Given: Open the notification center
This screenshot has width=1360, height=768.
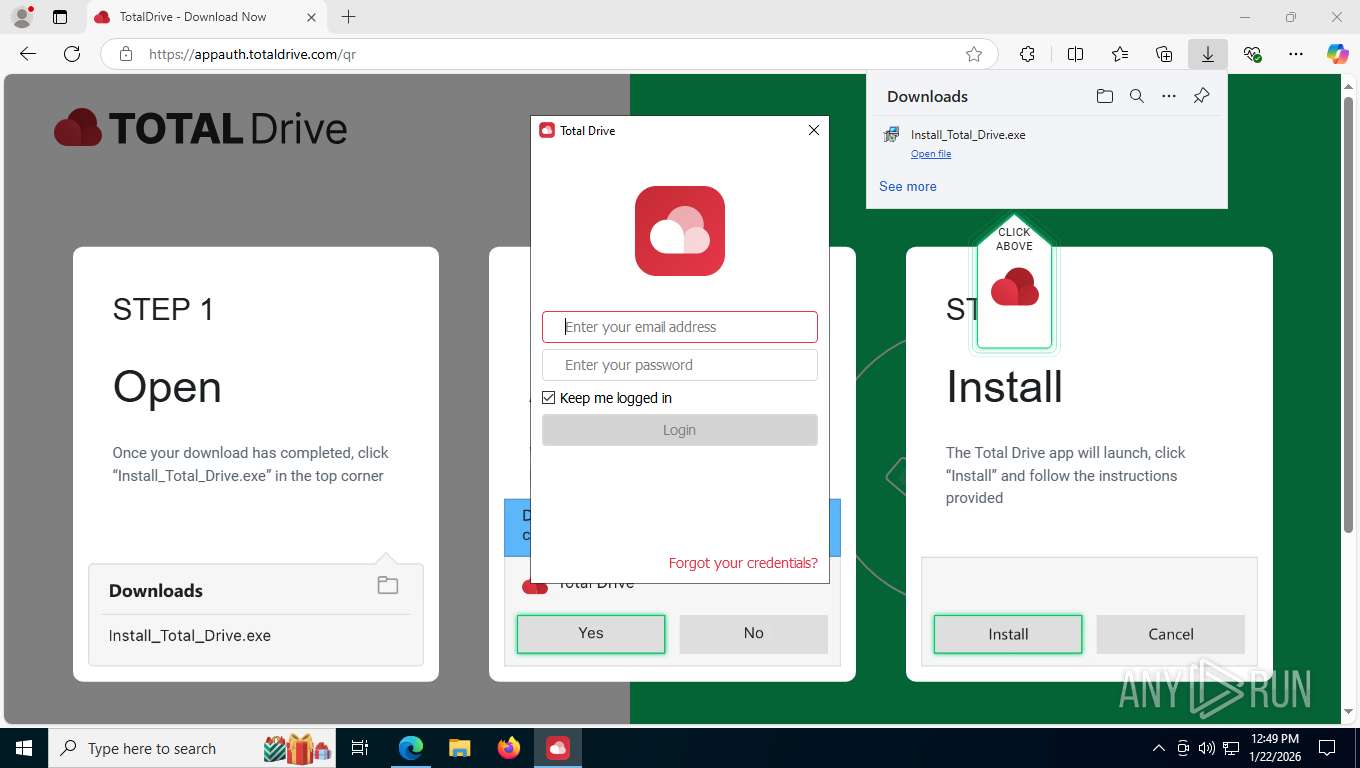Looking at the screenshot, I should coord(1327,748).
